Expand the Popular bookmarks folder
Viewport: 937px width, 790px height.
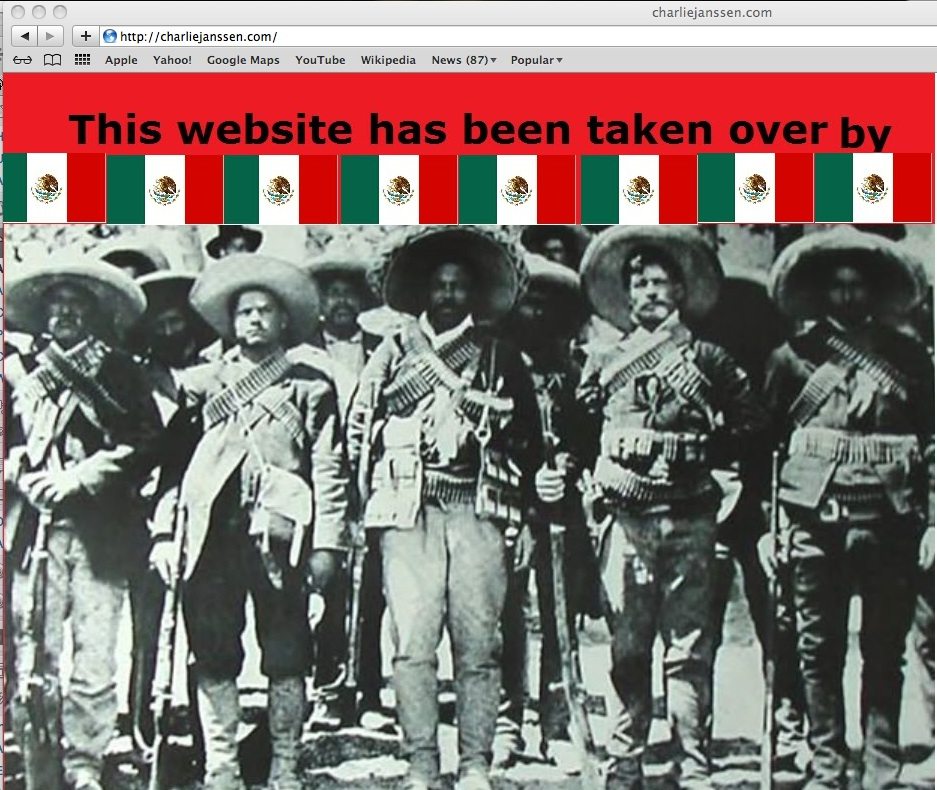[x=537, y=60]
